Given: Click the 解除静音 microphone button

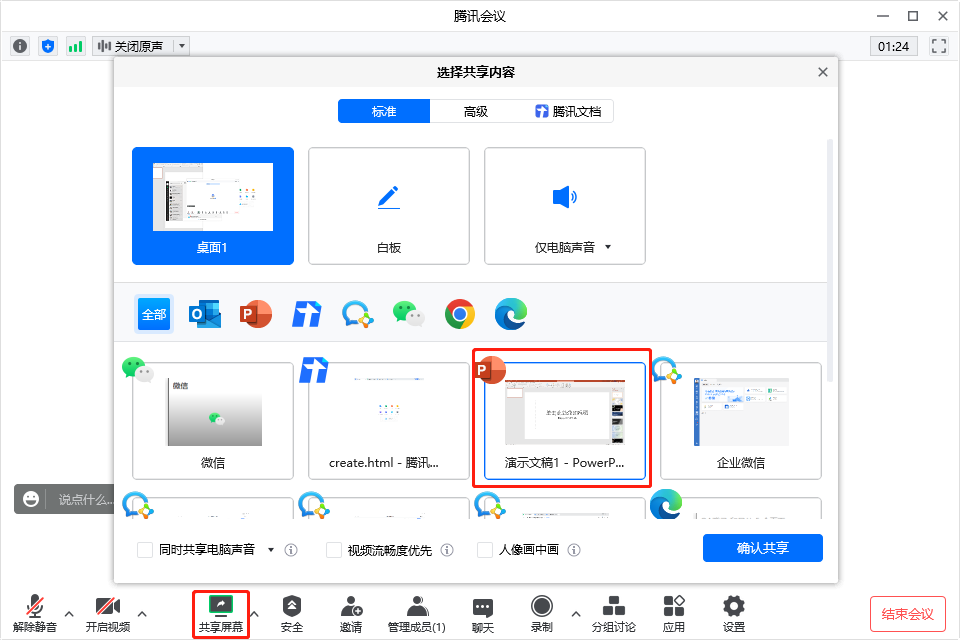Looking at the screenshot, I should [x=35, y=614].
